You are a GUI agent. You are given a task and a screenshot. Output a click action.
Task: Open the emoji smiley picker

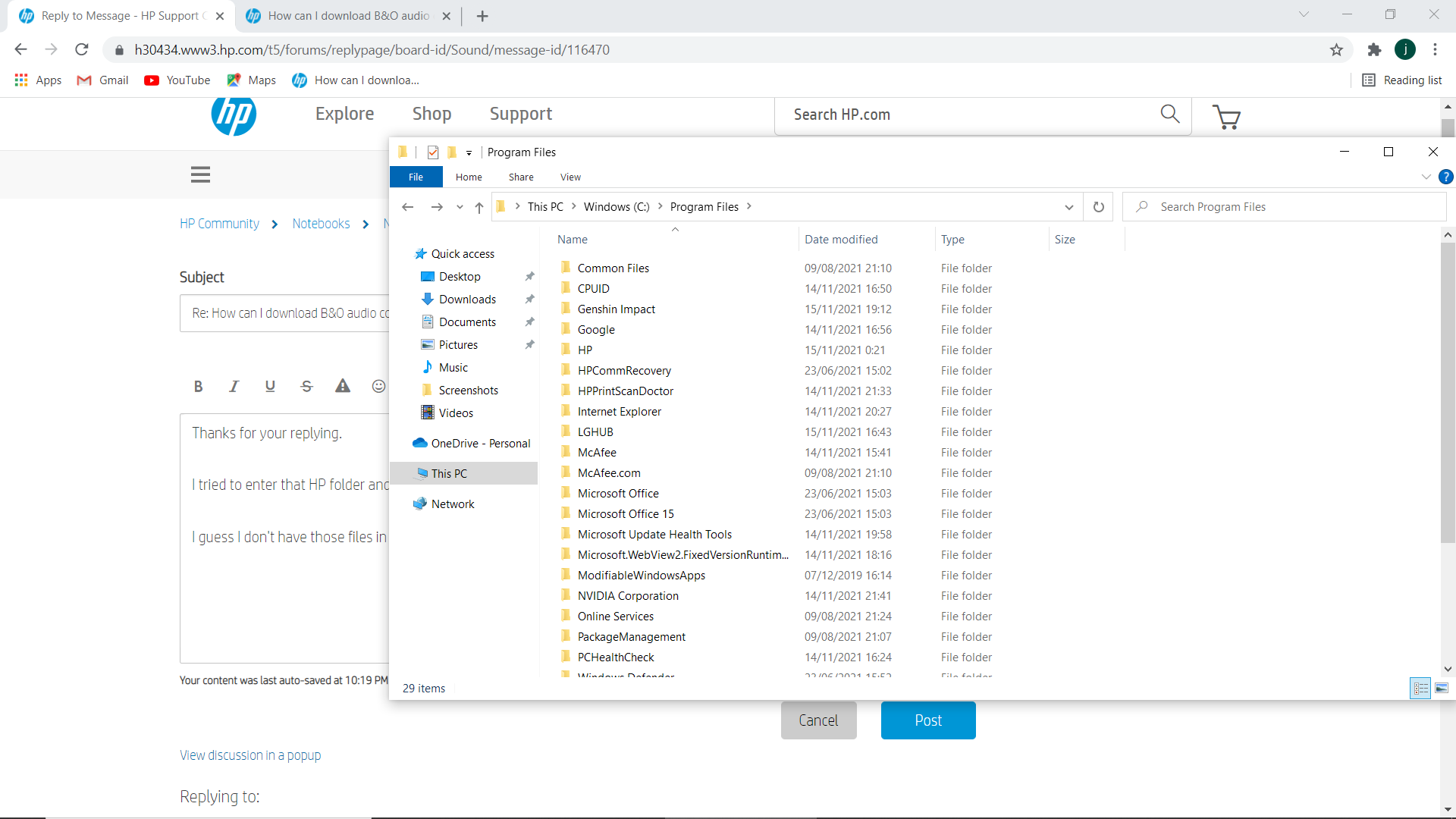pos(378,387)
